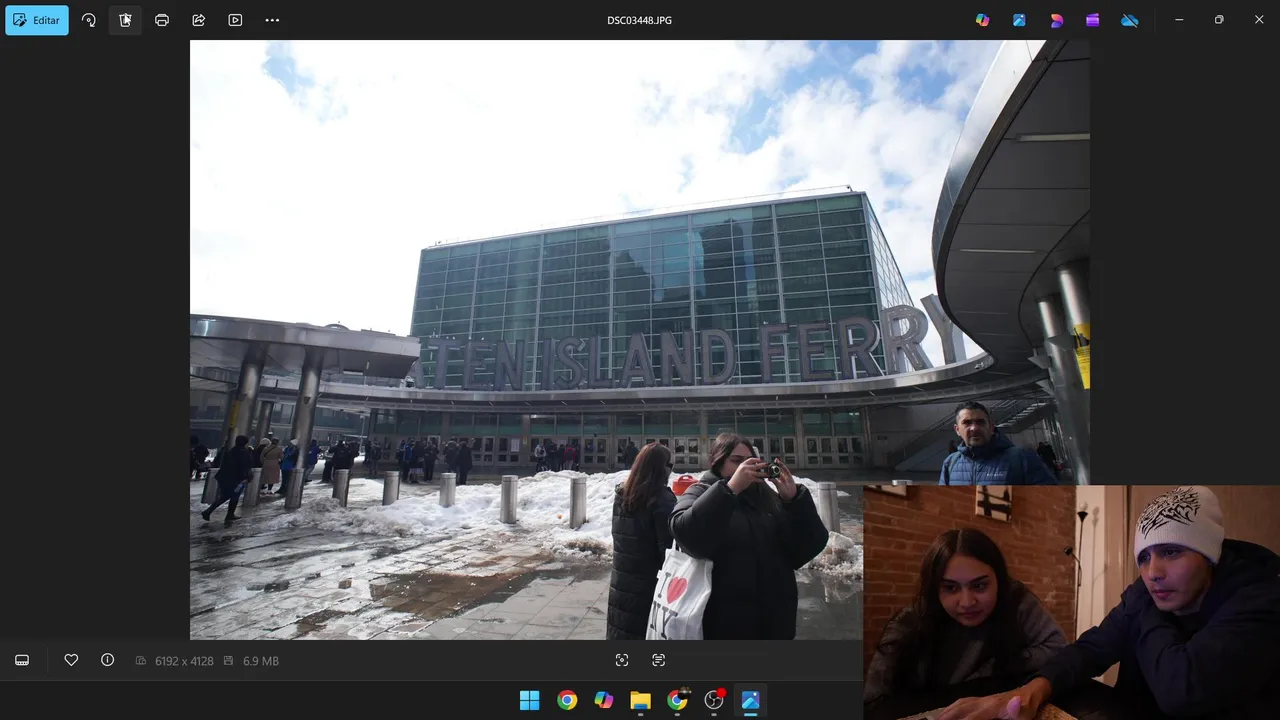Open the Photos gallery icon in title bar

point(1019,20)
